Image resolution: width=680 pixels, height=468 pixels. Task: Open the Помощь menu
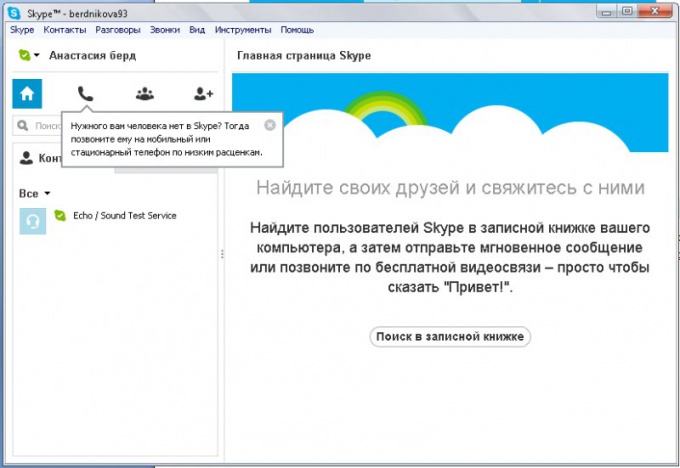(x=297, y=30)
